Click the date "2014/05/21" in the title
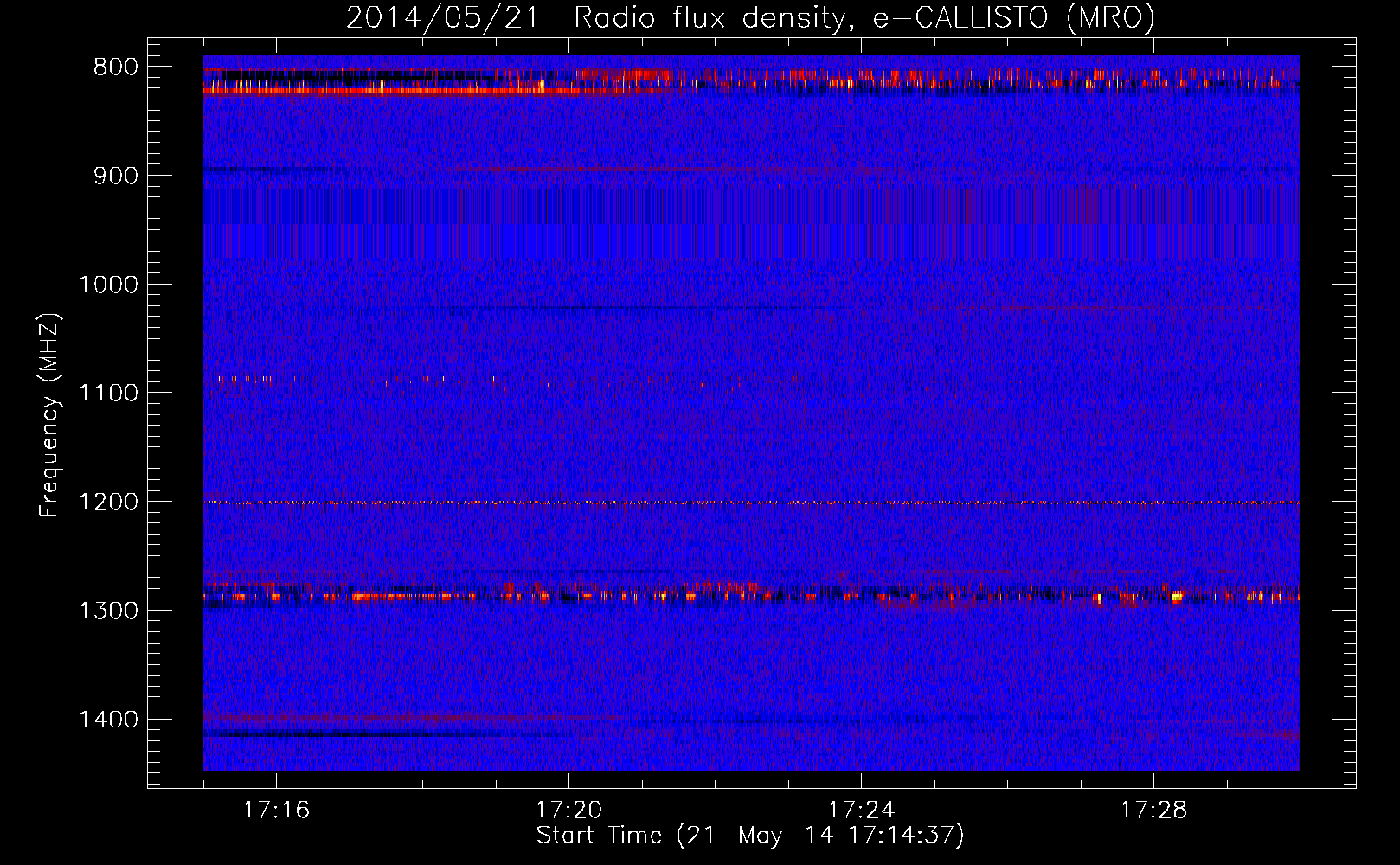The height and width of the screenshot is (865, 1400). (x=443, y=18)
